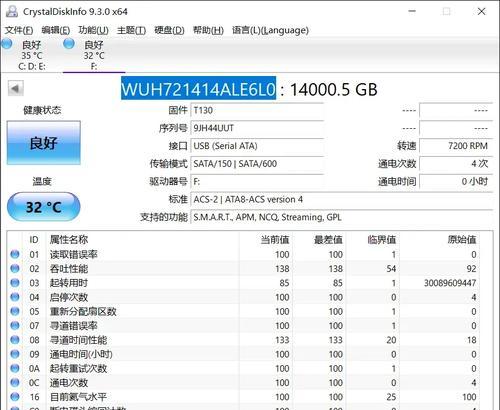Click status orb for attribute 02 吞吐性能
500x410 pixels.
click(x=15, y=268)
